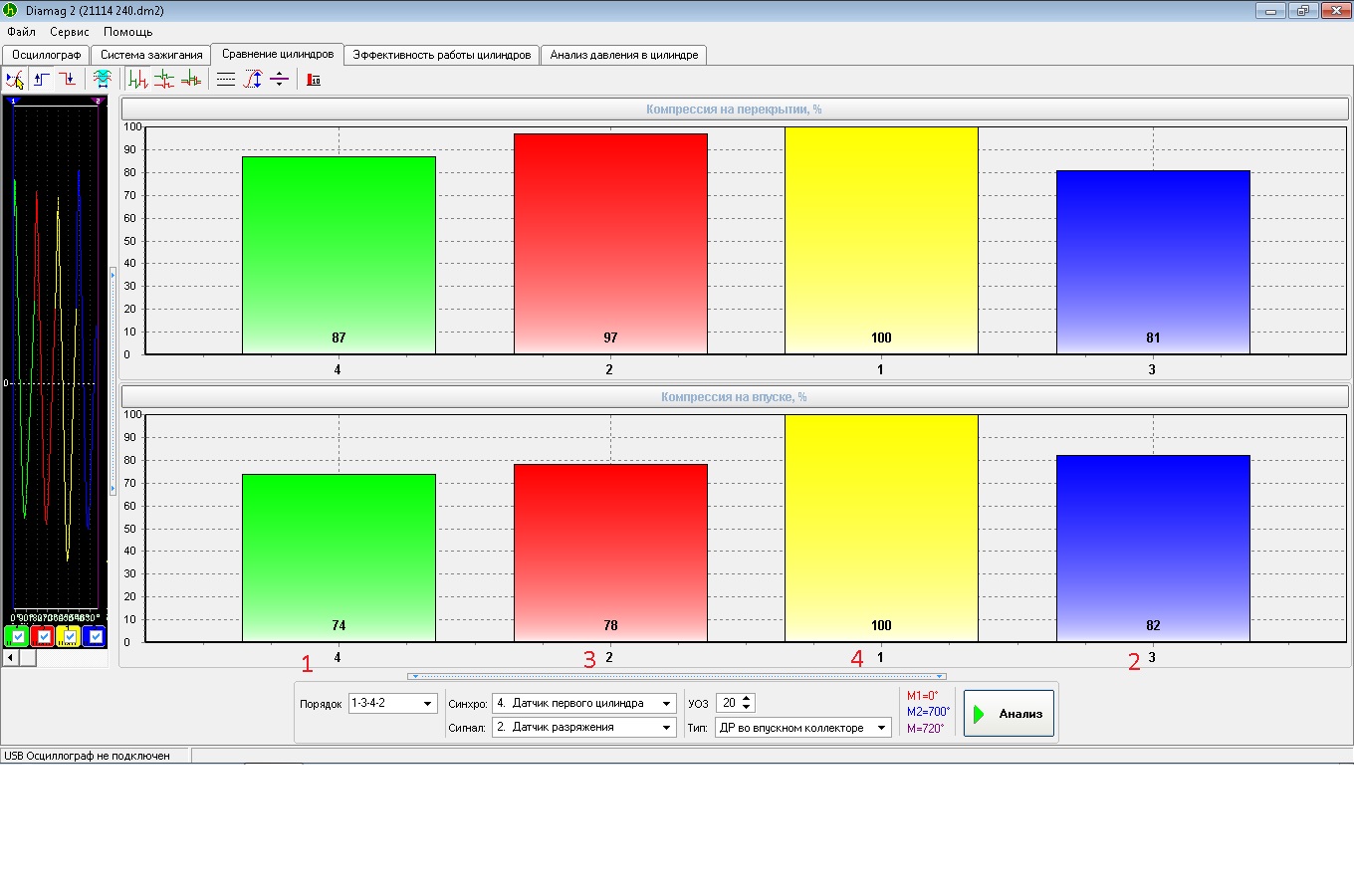Increase the УОЗ value with up arrow

click(x=748, y=699)
